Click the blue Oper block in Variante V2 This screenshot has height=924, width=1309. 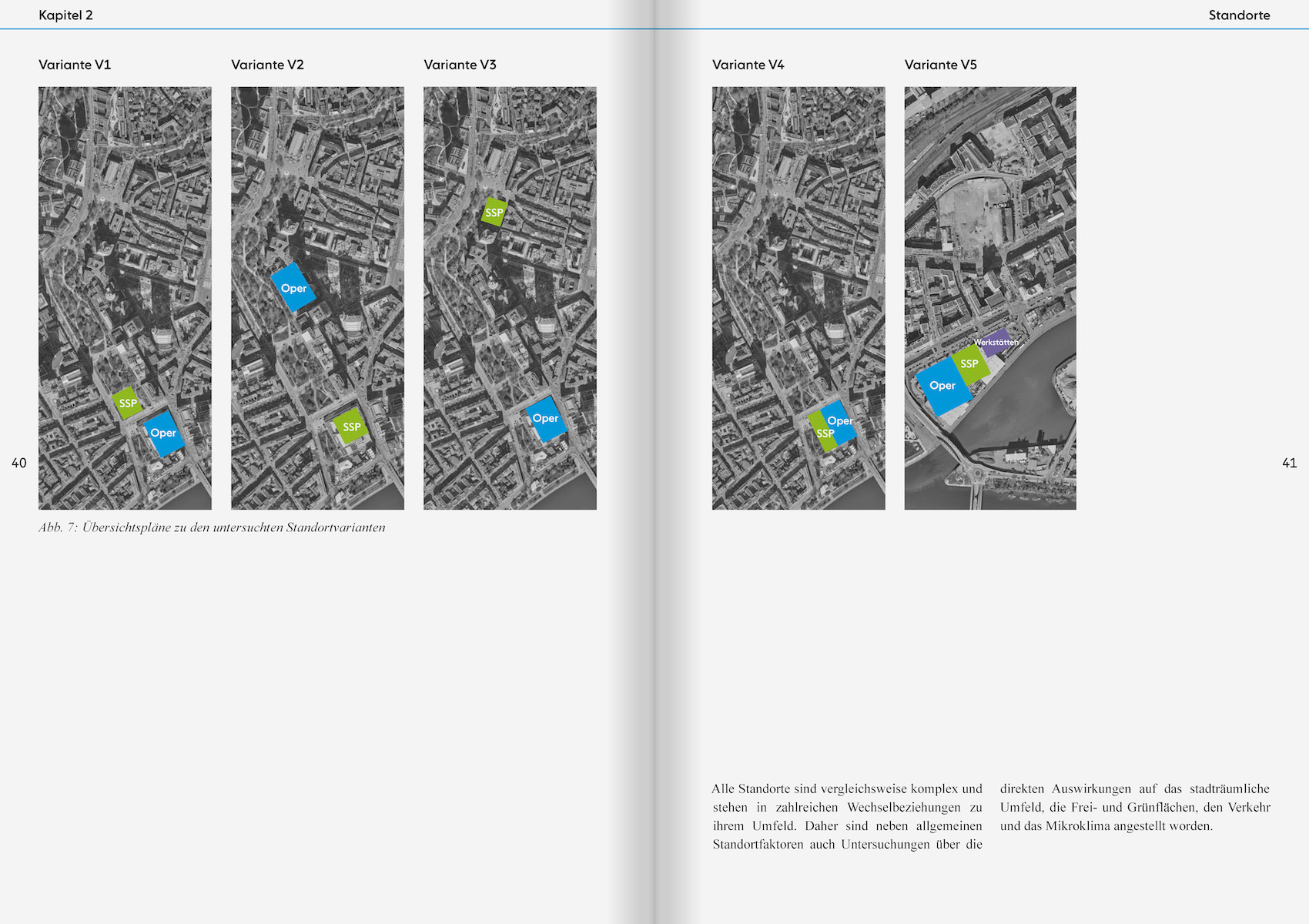[293, 287]
